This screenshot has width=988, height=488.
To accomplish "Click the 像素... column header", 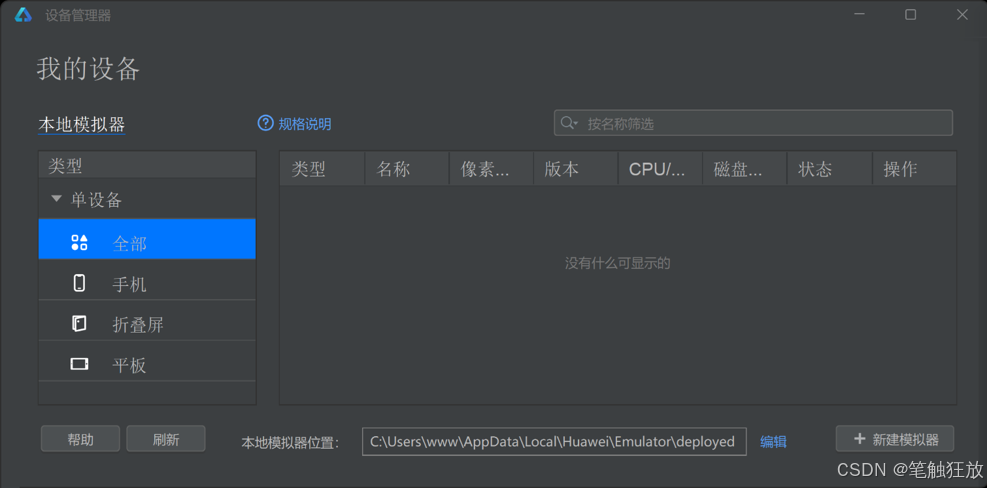I will [491, 169].
